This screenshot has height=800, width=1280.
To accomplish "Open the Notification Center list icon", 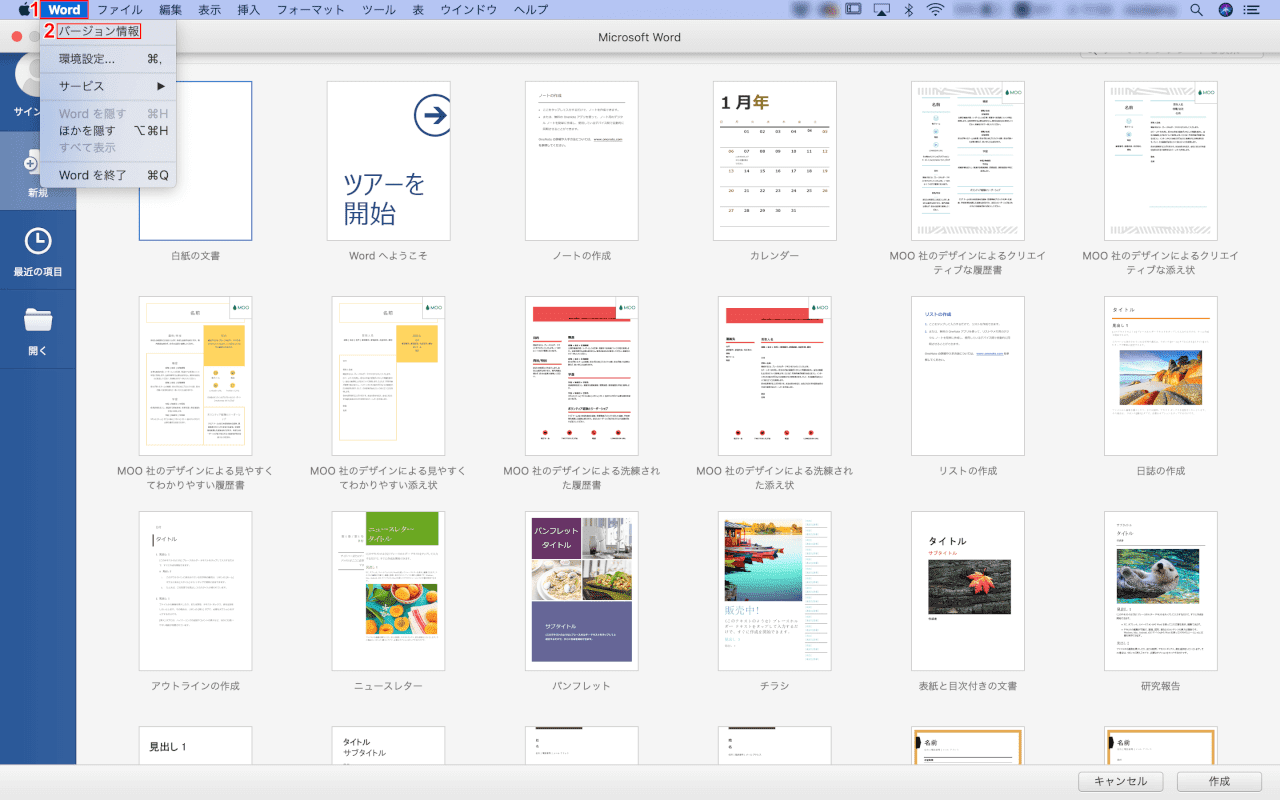I will (x=1252, y=9).
